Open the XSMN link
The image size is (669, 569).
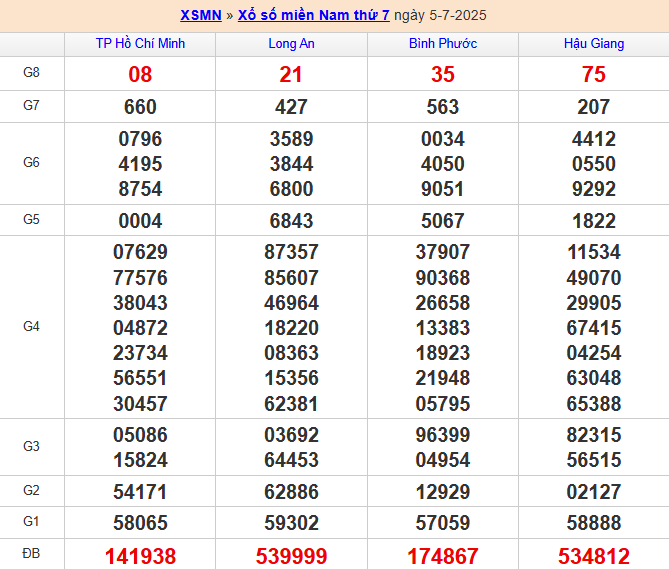pos(201,15)
